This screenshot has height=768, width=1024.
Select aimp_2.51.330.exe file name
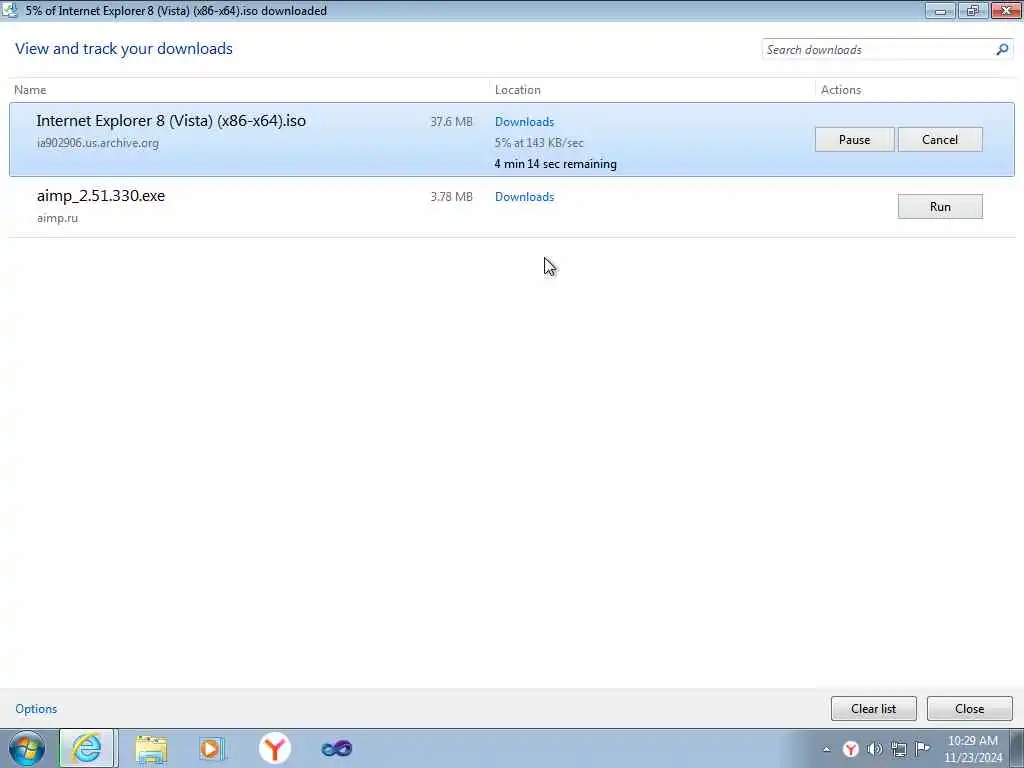click(101, 196)
